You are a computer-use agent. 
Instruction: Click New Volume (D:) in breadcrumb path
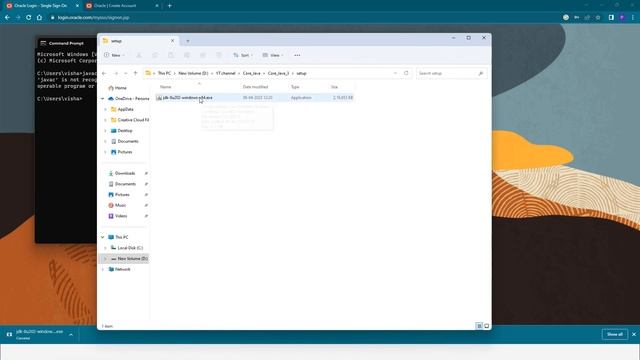pos(193,73)
